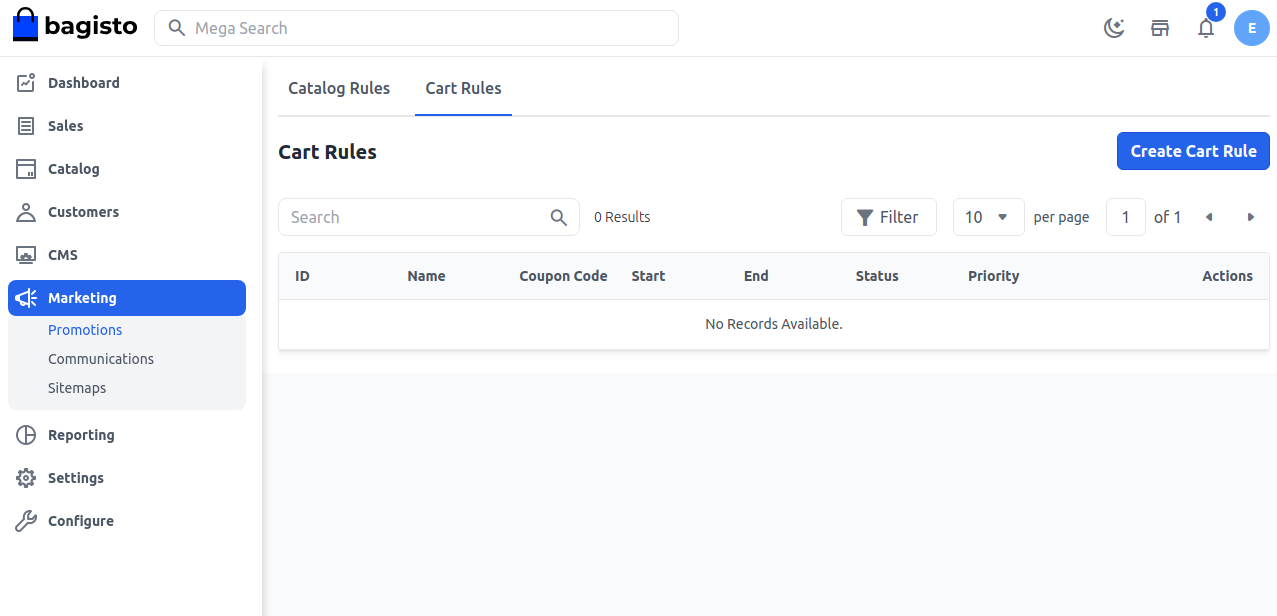Open the per-page count dropdown showing 10
Screen dimensions: 1277x616
pos(988,216)
